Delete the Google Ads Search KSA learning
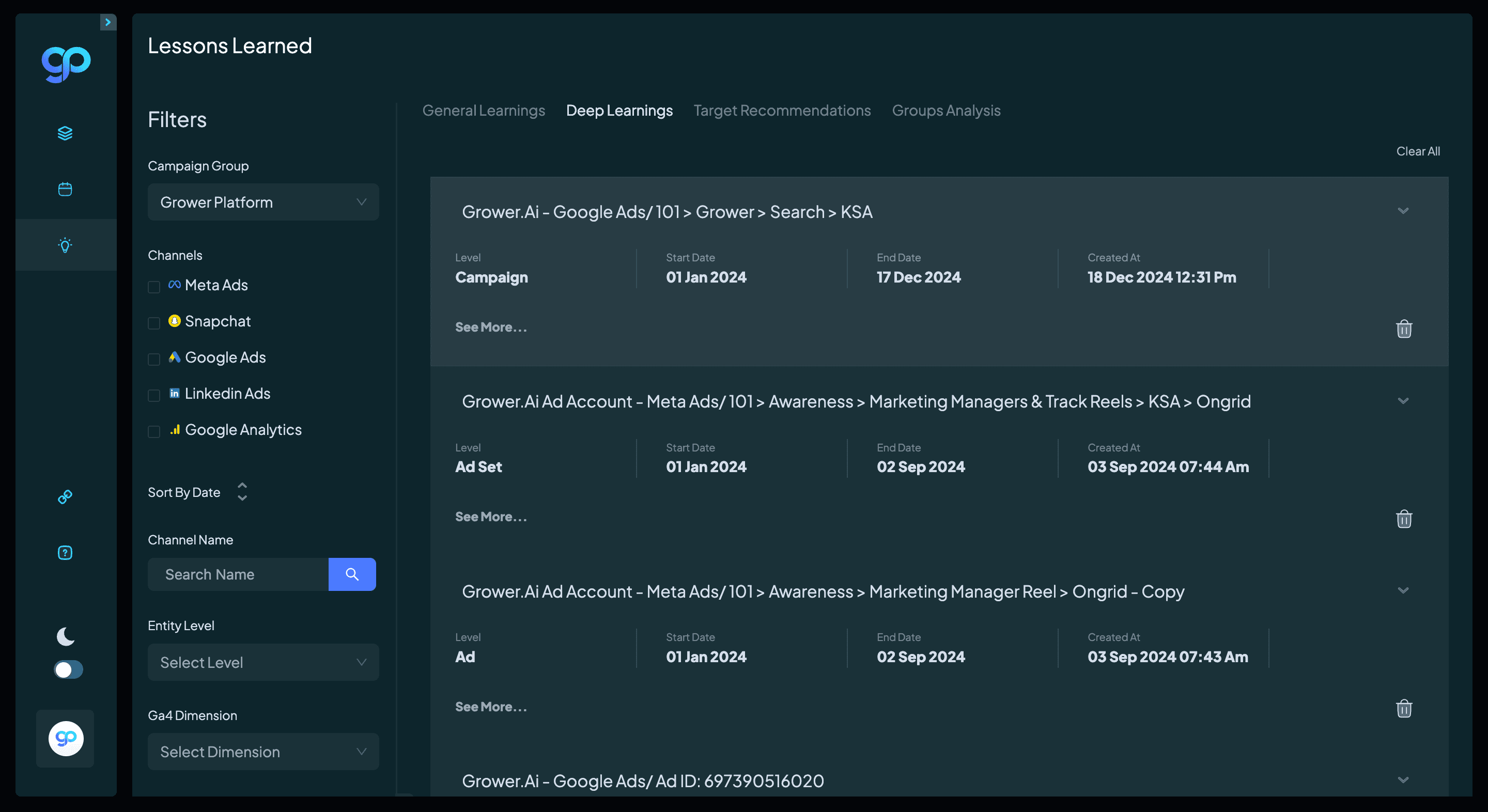1488x812 pixels. click(x=1404, y=329)
